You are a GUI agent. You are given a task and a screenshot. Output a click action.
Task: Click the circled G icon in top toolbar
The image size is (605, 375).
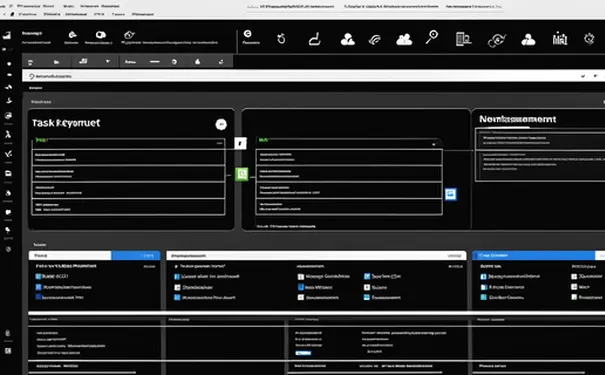247,34
